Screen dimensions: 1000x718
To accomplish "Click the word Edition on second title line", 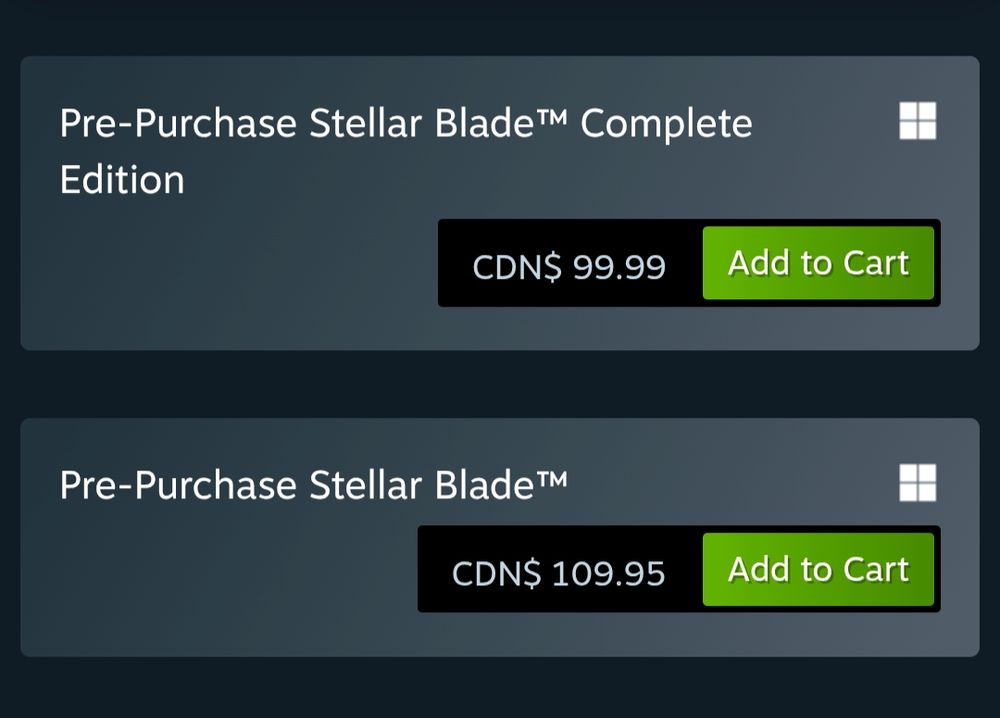I will [122, 179].
